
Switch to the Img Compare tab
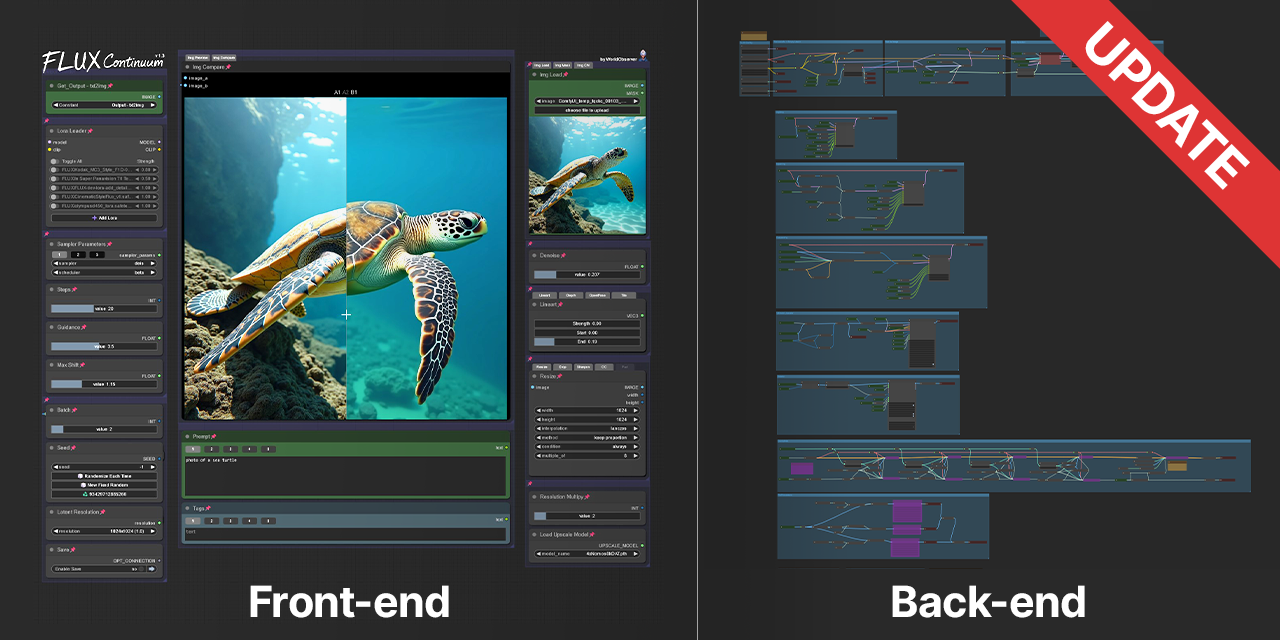click(x=223, y=58)
